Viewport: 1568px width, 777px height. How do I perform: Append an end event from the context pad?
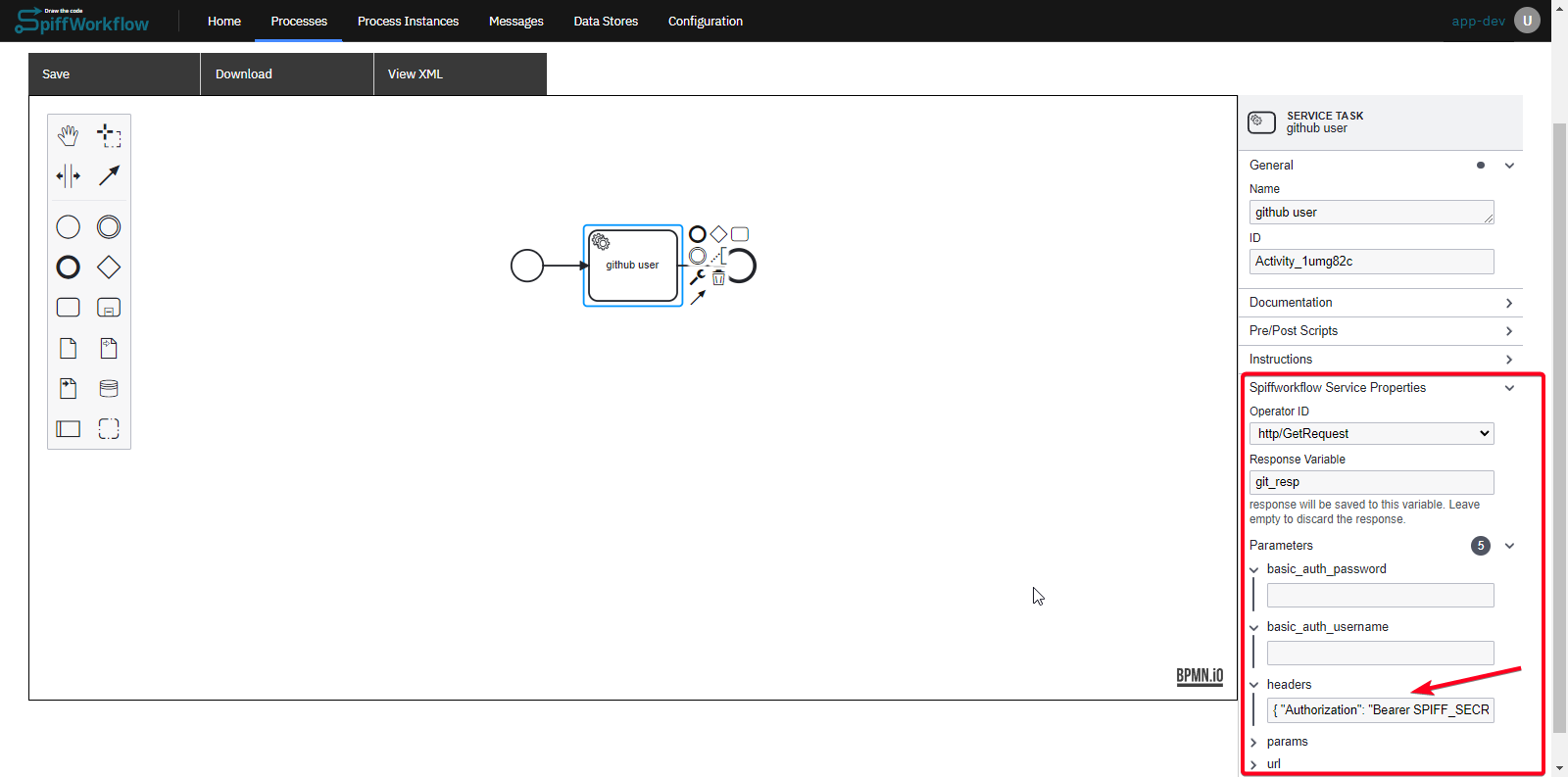698,234
